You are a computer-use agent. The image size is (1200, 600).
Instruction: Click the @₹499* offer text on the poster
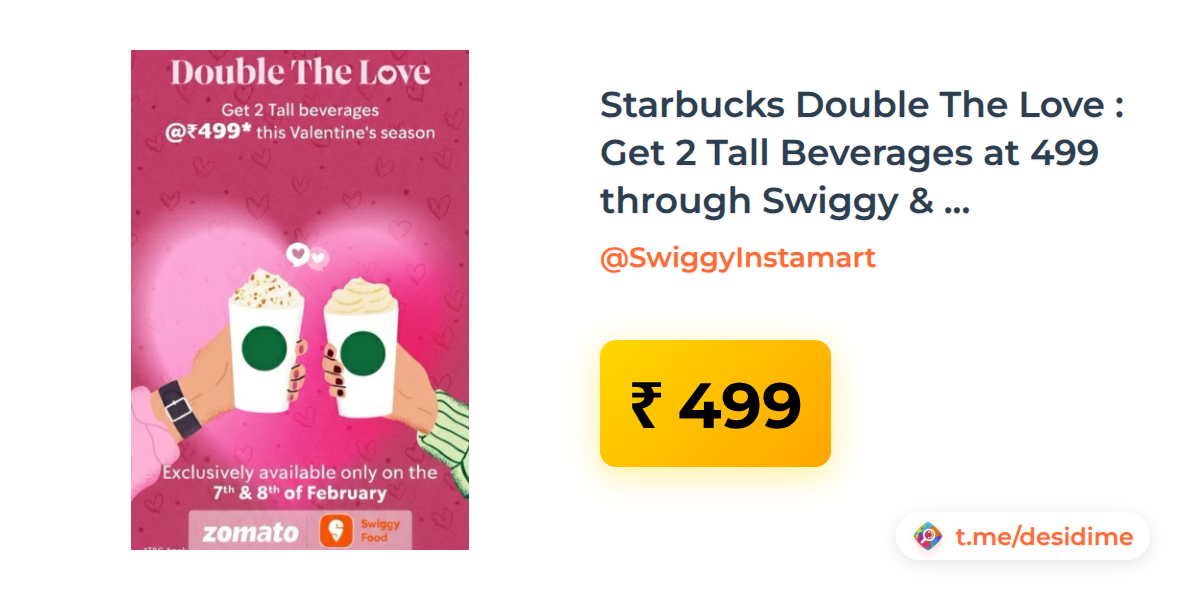(x=208, y=132)
